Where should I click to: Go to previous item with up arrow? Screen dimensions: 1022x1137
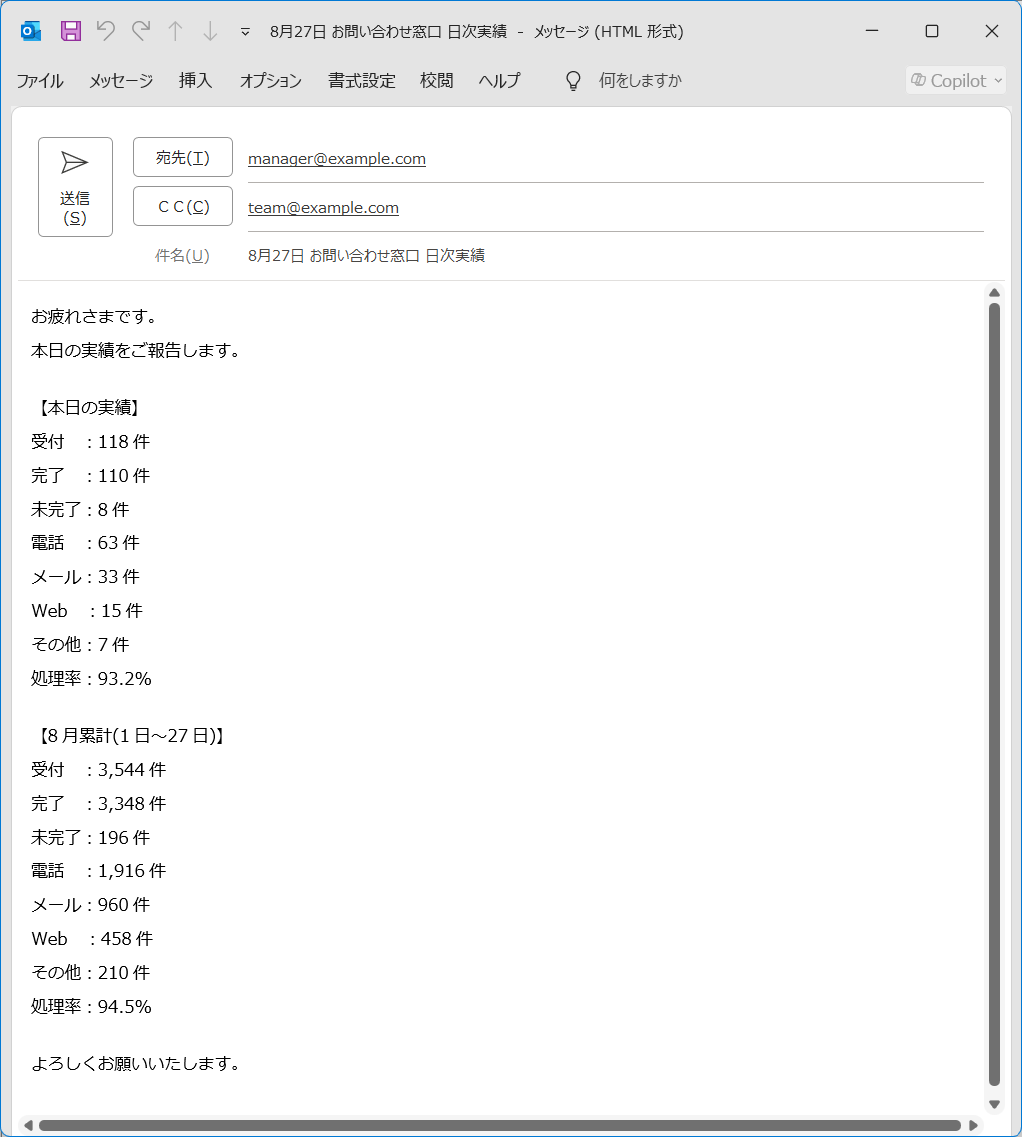[x=175, y=31]
